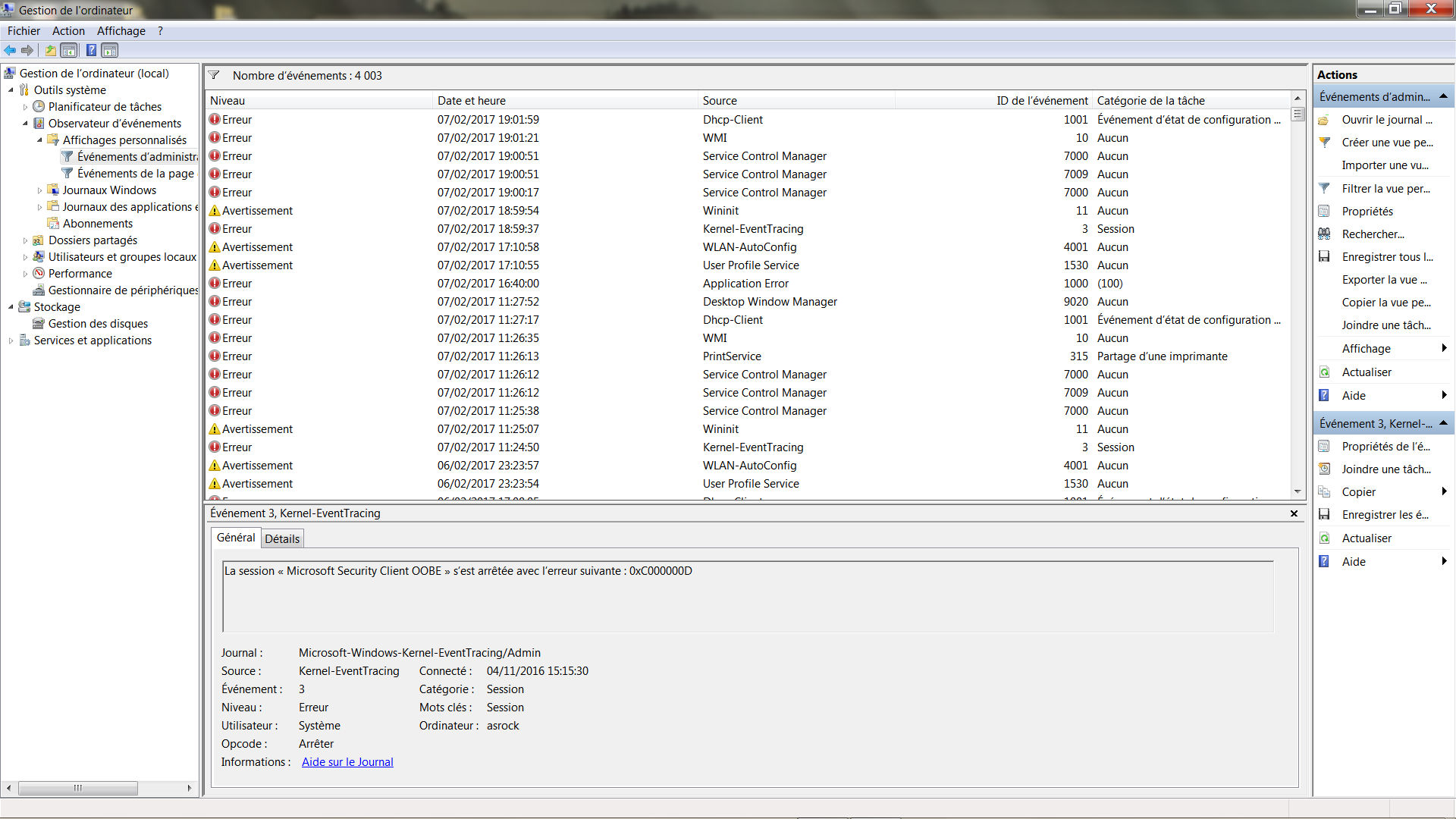Viewport: 1456px width, 819px height.
Task: Toggle the show/hide console tree toolbar button
Action: pyautogui.click(x=69, y=51)
